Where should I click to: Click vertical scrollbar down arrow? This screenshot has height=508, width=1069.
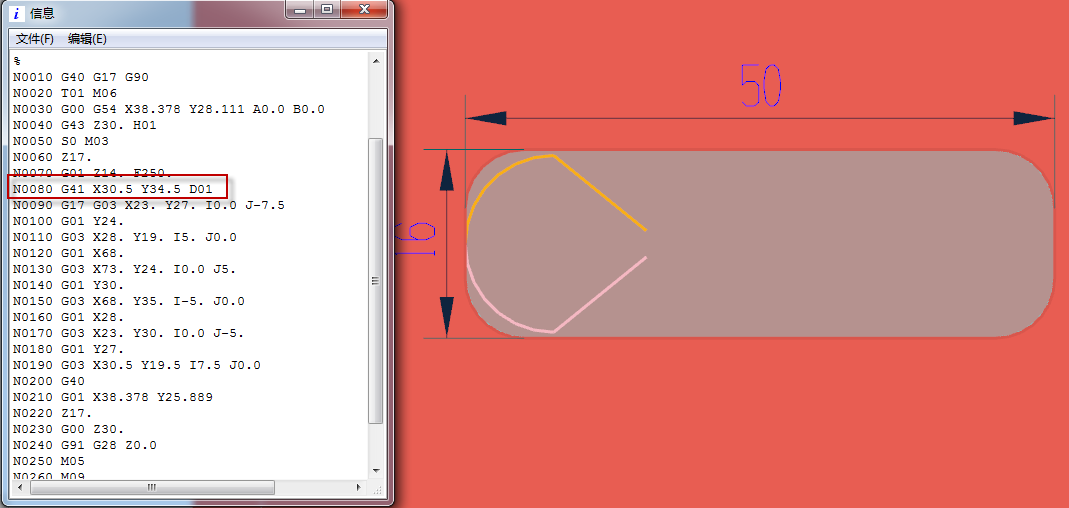pos(376,471)
